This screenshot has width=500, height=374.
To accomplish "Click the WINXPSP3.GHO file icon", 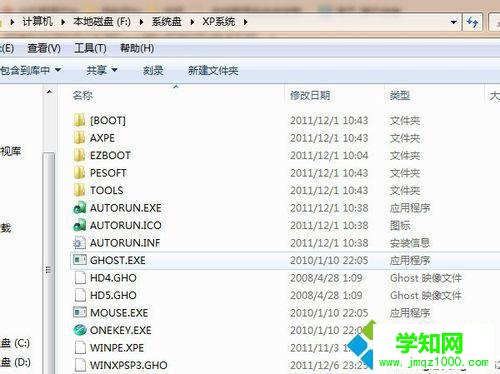I will coord(80,365).
